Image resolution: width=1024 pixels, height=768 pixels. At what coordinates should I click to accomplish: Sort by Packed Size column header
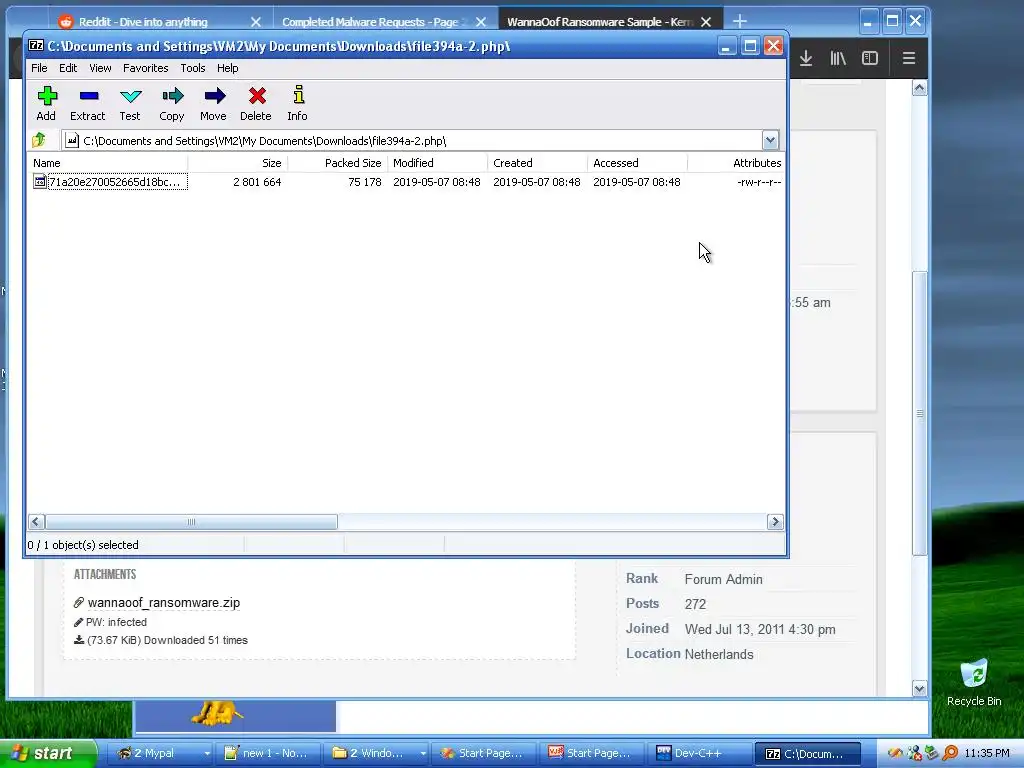[x=338, y=163]
